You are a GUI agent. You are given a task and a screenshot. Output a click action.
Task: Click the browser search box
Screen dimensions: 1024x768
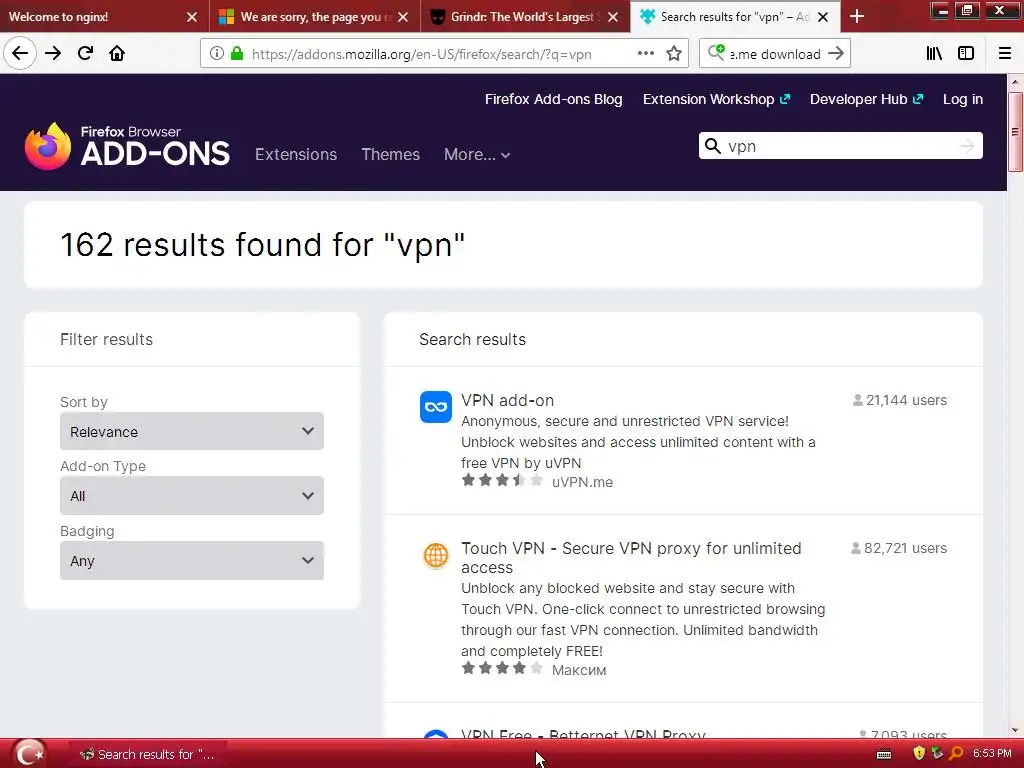click(776, 54)
